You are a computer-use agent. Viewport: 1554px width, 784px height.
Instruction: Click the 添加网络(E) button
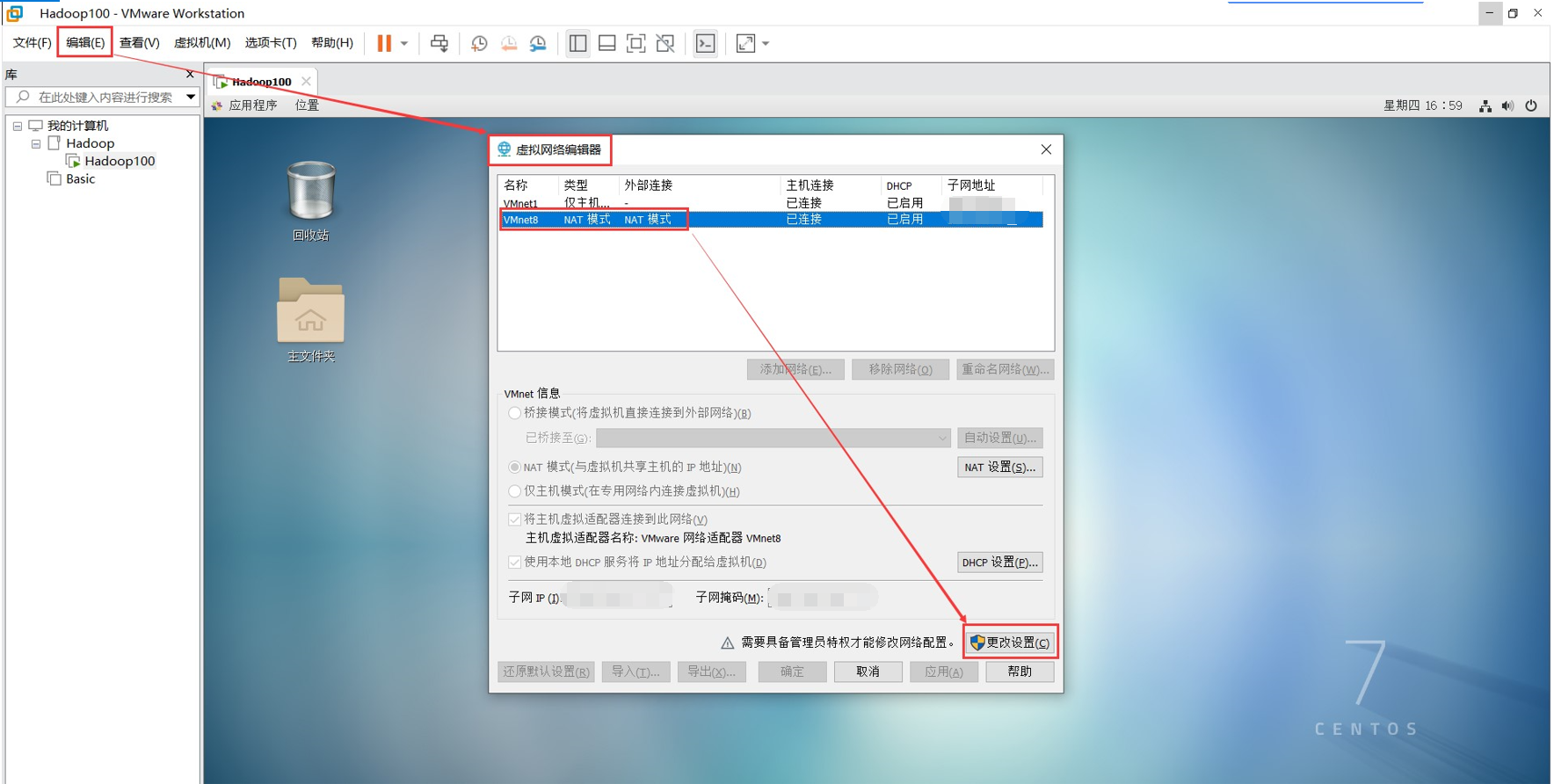pyautogui.click(x=795, y=369)
